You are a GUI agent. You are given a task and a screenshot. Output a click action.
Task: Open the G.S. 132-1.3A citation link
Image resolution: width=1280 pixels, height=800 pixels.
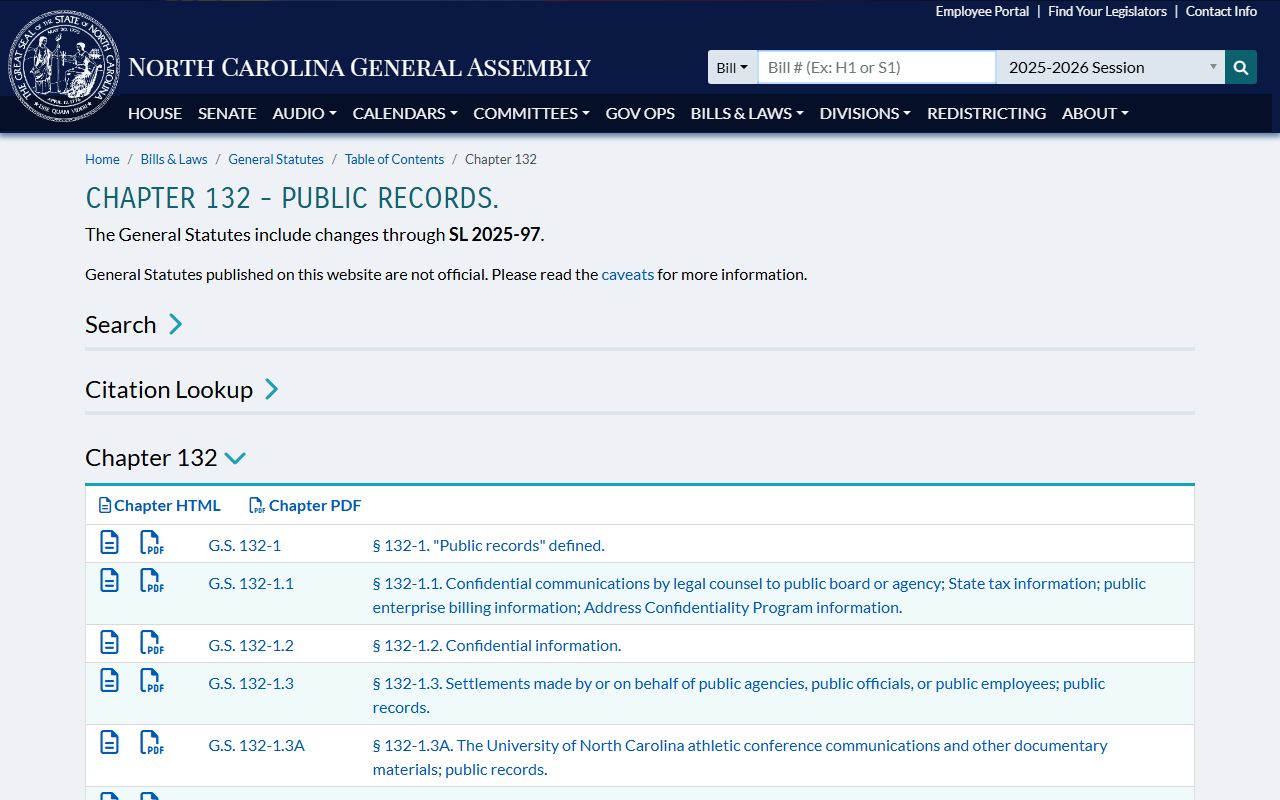257,745
